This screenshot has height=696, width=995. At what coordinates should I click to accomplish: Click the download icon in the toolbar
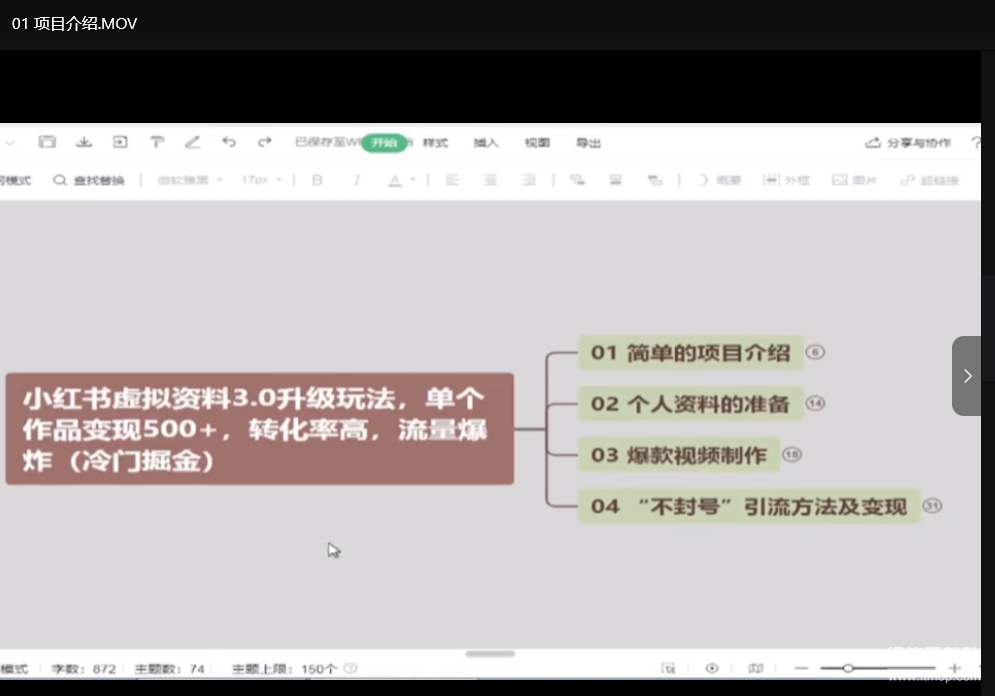pyautogui.click(x=84, y=142)
